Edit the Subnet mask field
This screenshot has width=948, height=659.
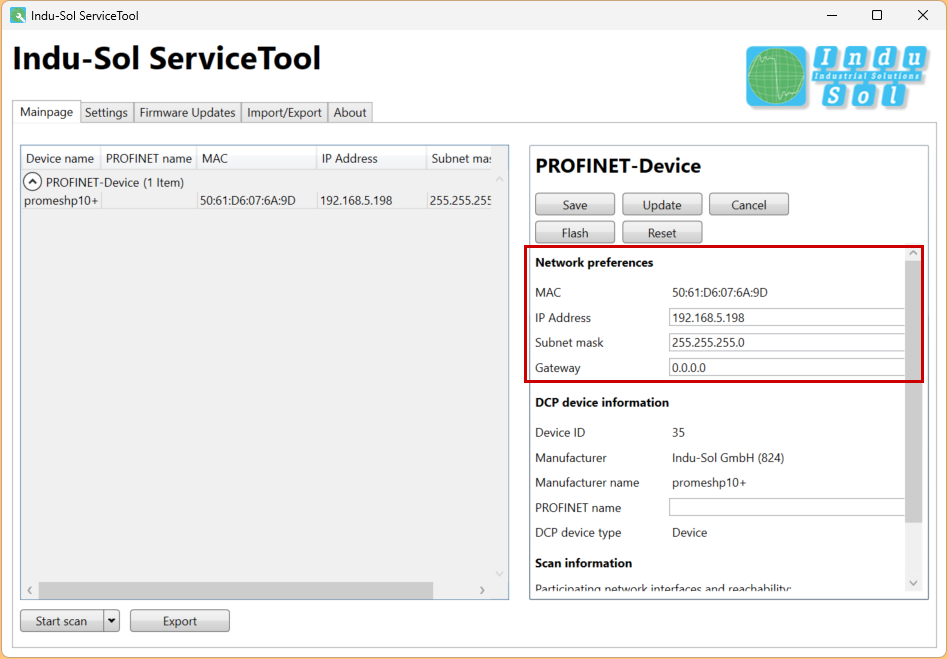[x=787, y=342]
